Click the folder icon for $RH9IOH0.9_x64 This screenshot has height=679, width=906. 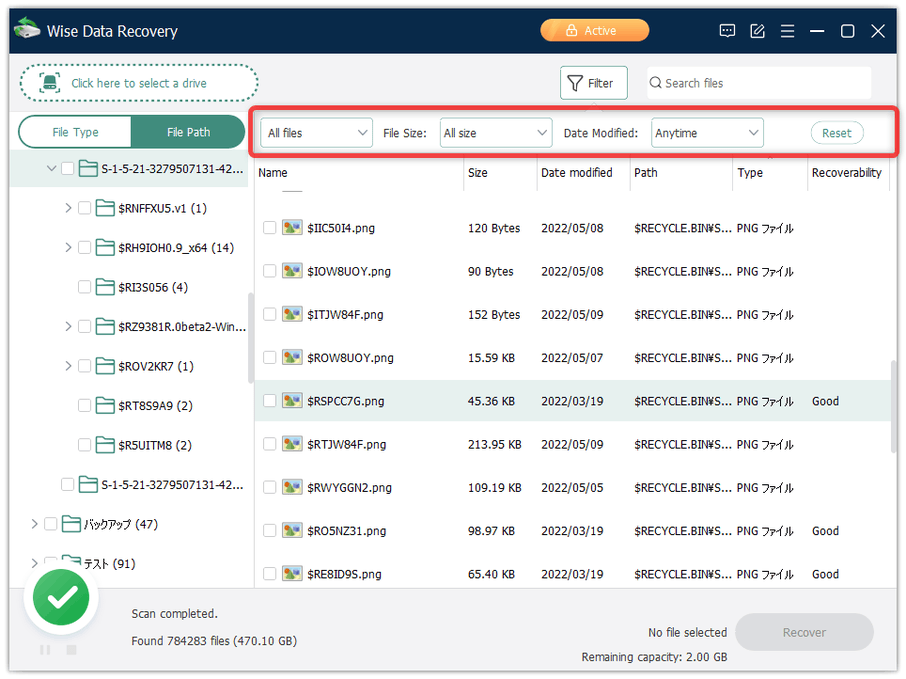coord(105,248)
